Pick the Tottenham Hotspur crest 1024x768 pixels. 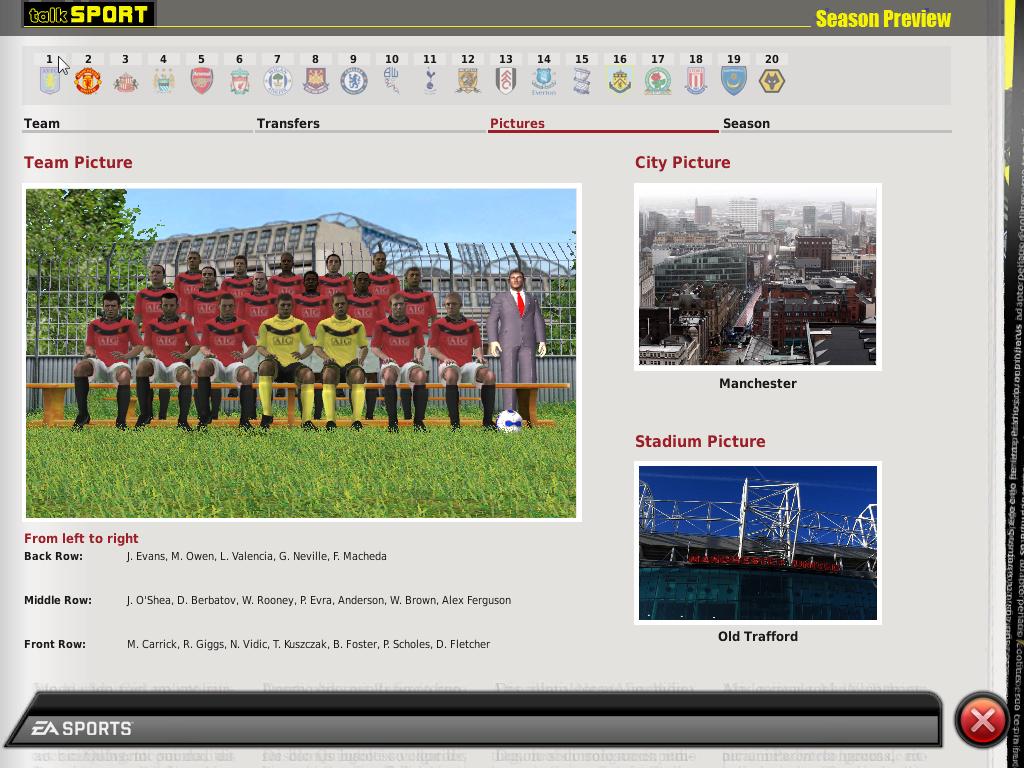click(429, 81)
